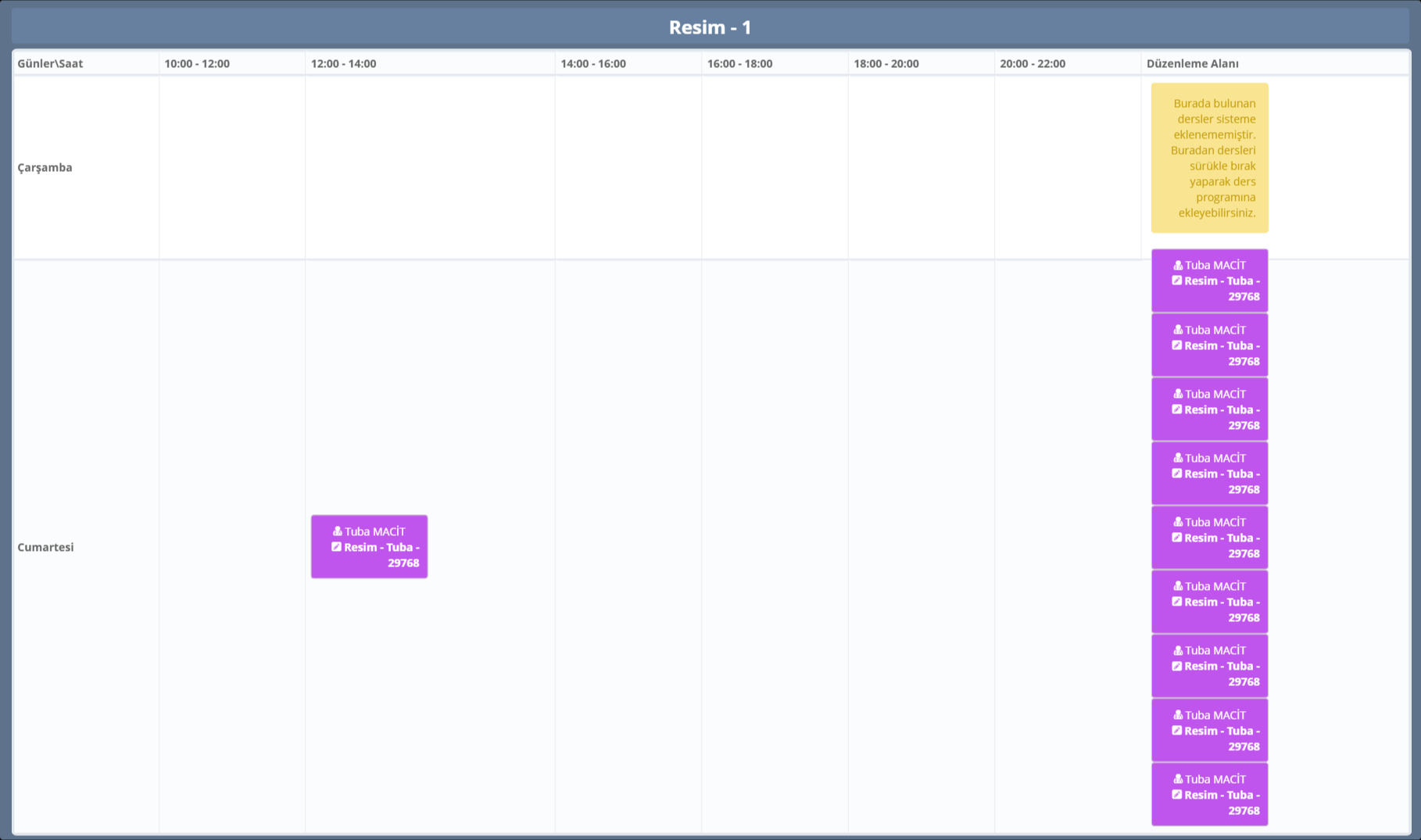Click teacher icon on the bottom-most unscheduled lesson card
Viewport: 1421px width, 840px height.
[1178, 779]
